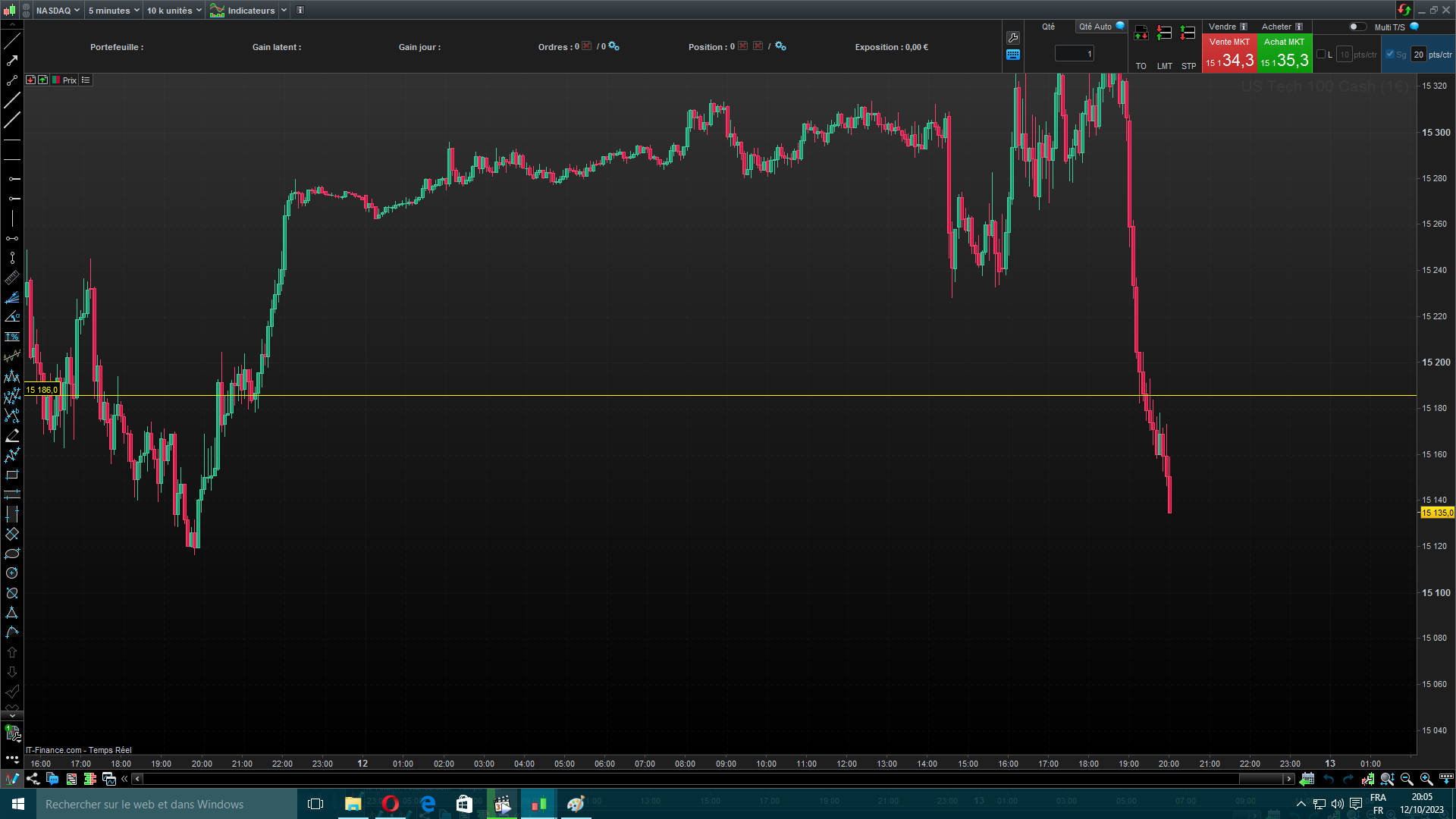Select the Qté Auto tab

click(1095, 27)
